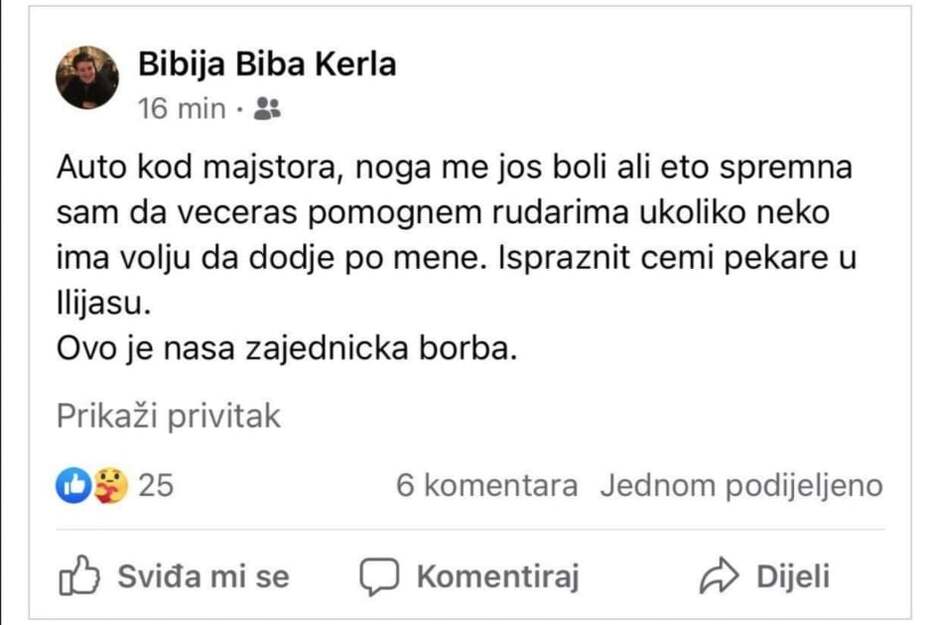Select the Komentiraj action item
The height and width of the screenshot is (625, 938).
click(x=500, y=576)
